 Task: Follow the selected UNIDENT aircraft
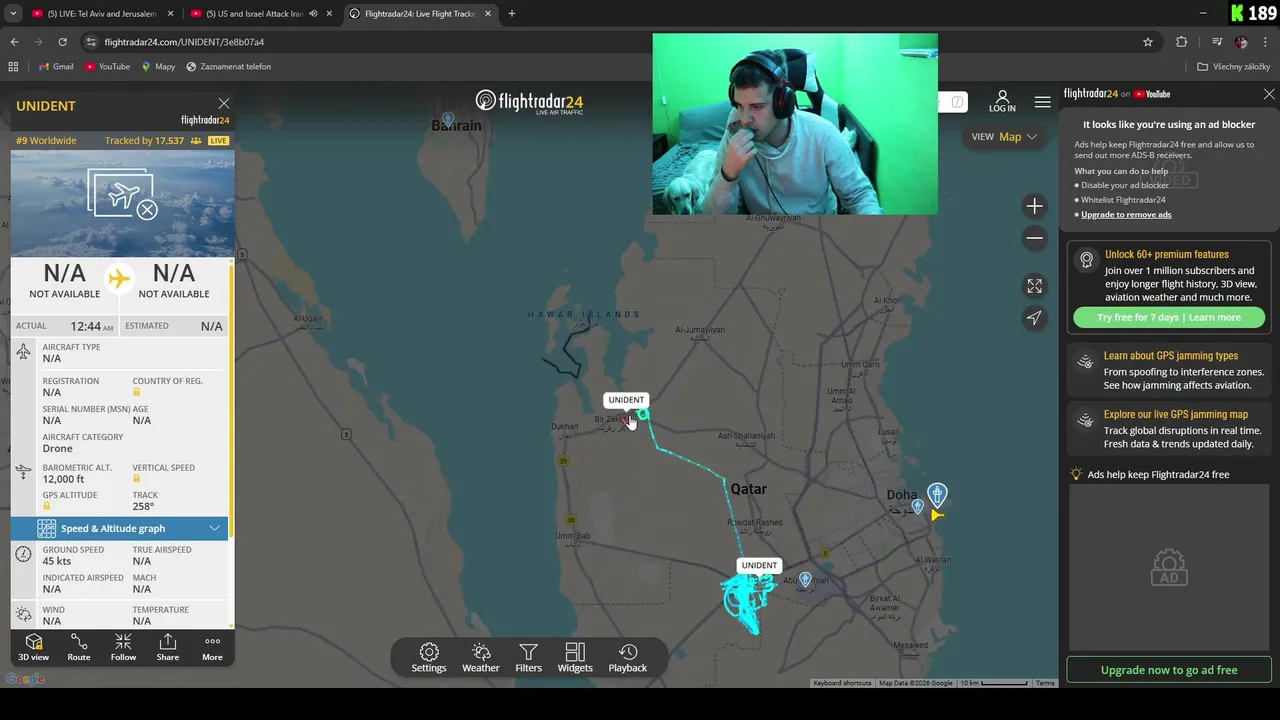click(x=123, y=647)
